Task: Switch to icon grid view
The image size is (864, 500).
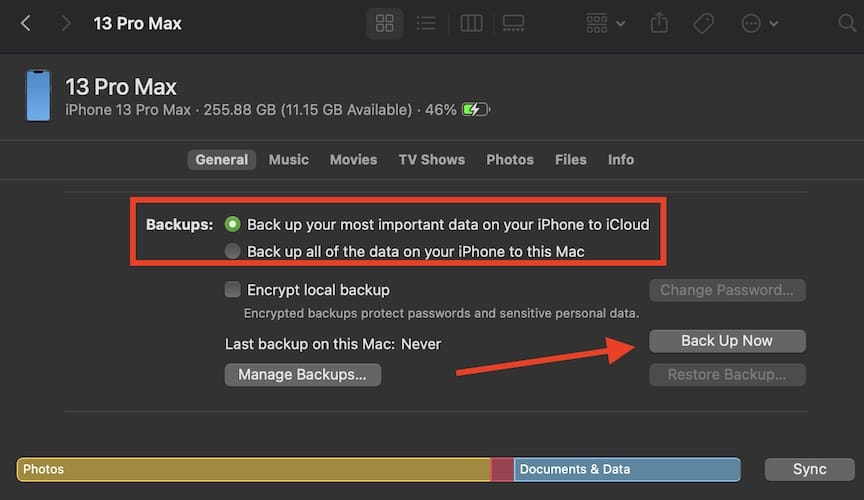Action: [x=384, y=23]
